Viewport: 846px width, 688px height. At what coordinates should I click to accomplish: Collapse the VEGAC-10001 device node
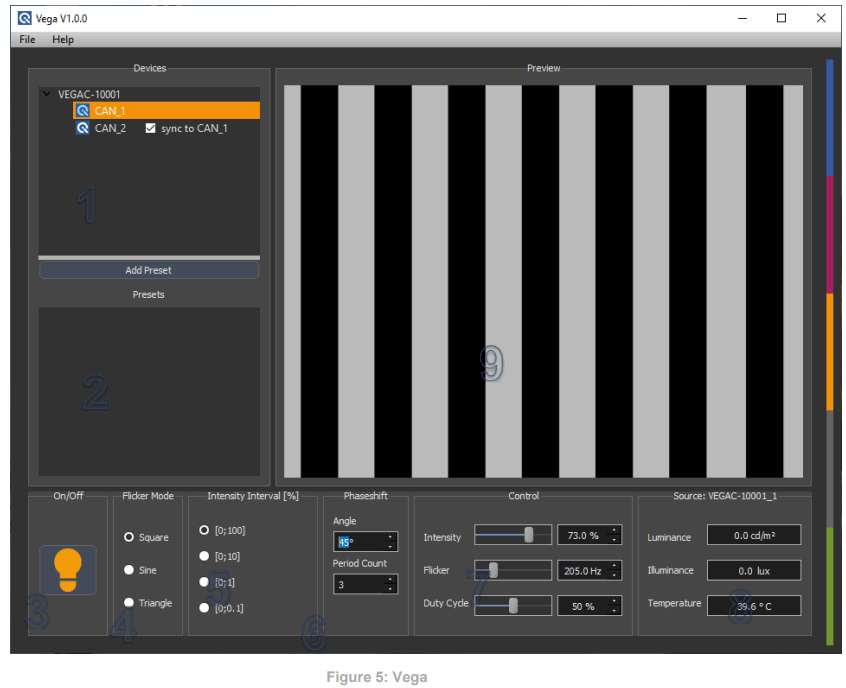(46, 93)
